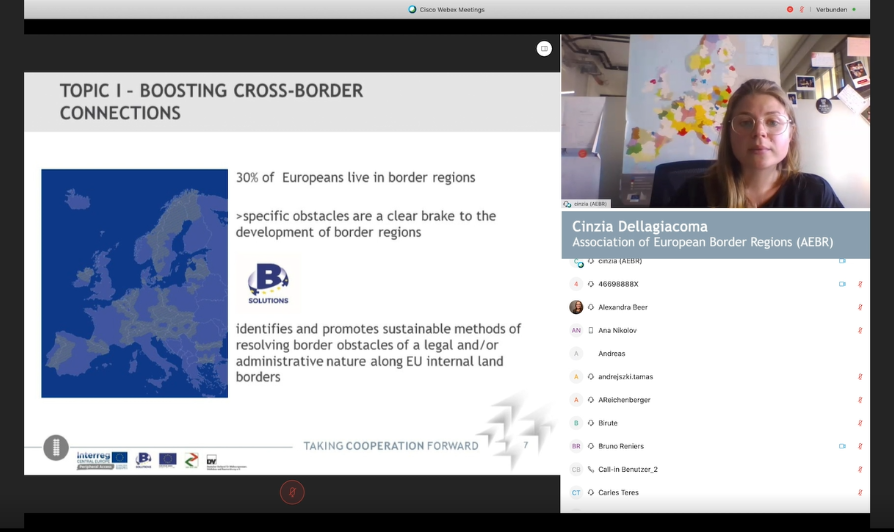This screenshot has width=894, height=532.
Task: Click the muted mic icon of Ana Nikolov
Action: click(860, 330)
